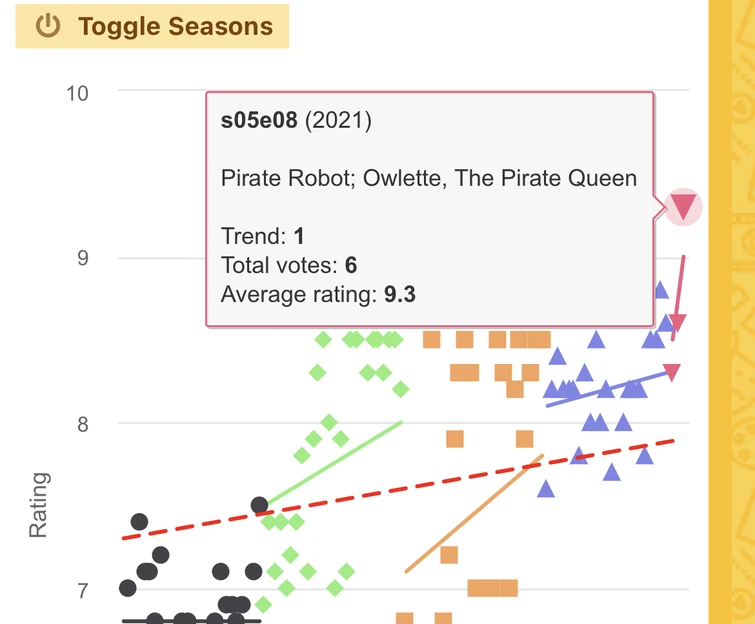Screen dimensions: 755x624
Task: Select the blue season trend line
Action: 600,390
